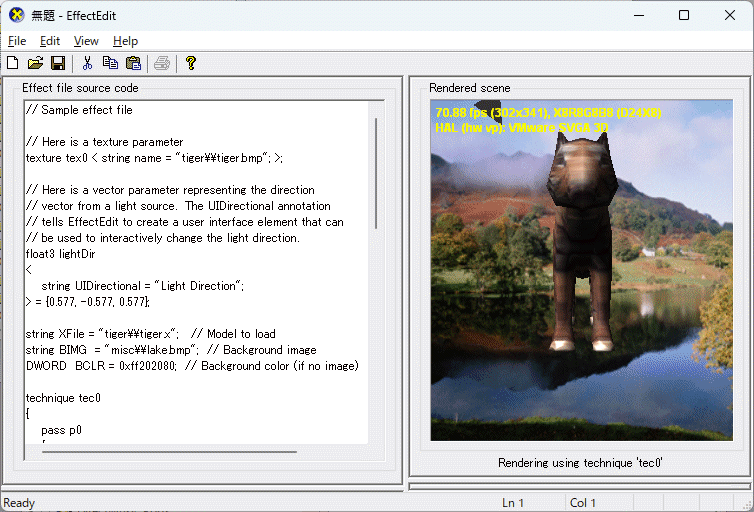The height and width of the screenshot is (512, 754).
Task: Open the Help menu
Action: pos(126,41)
